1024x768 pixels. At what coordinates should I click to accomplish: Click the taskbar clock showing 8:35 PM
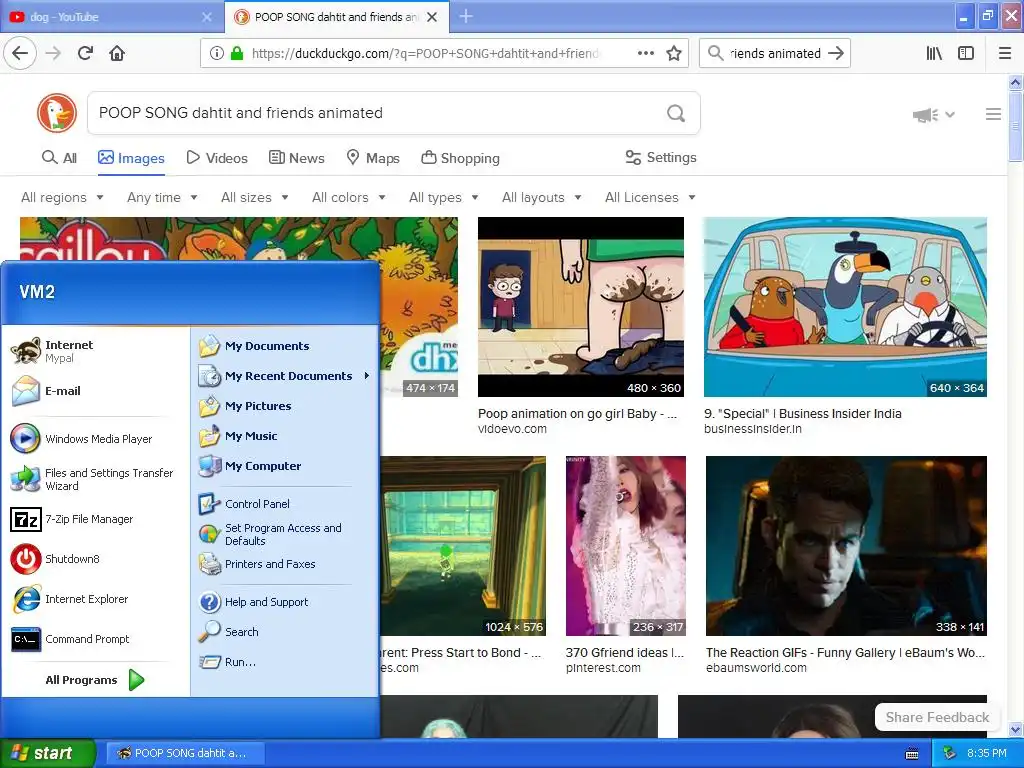pos(987,753)
